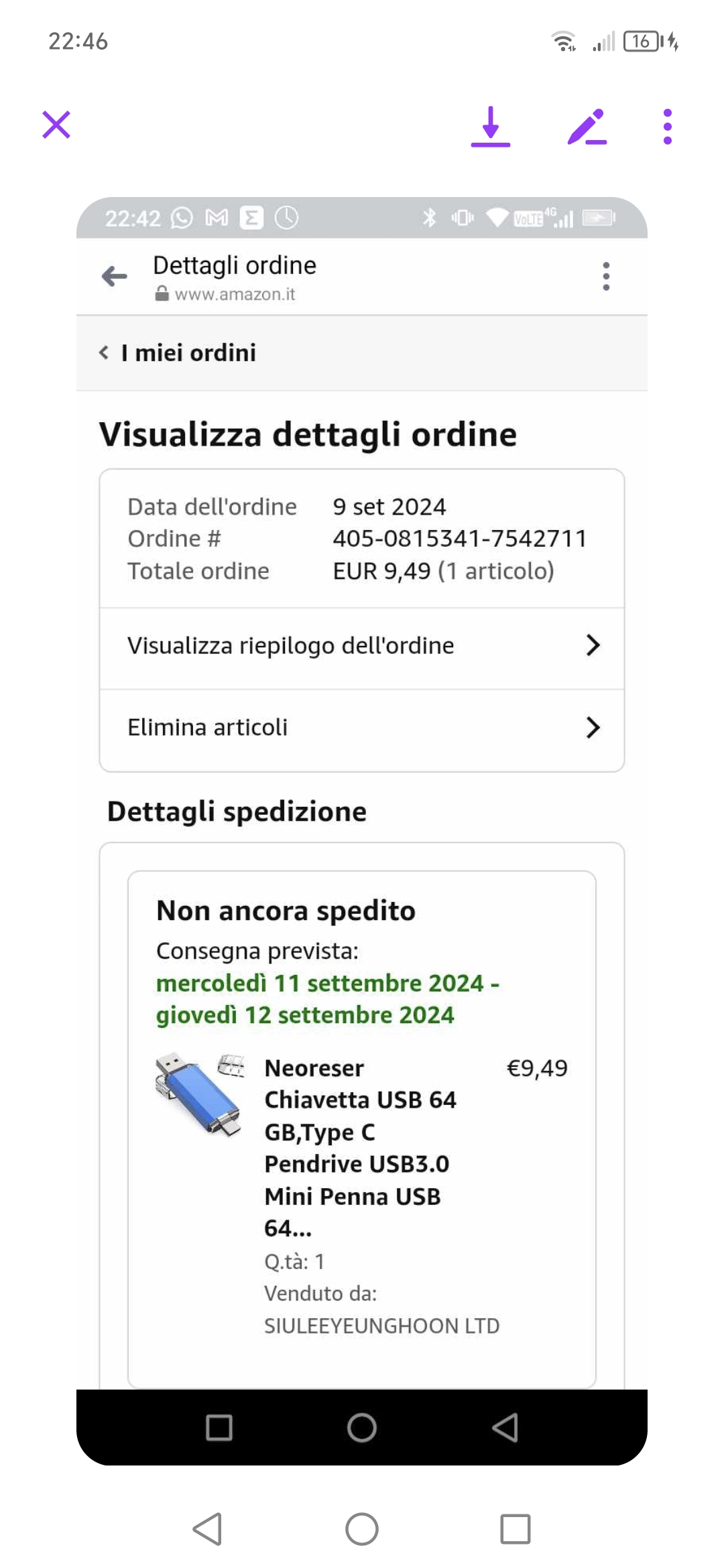The height and width of the screenshot is (1568, 724).
Task: Tap chevron next to Visualizza riepilogo dell'ordine
Action: click(593, 646)
